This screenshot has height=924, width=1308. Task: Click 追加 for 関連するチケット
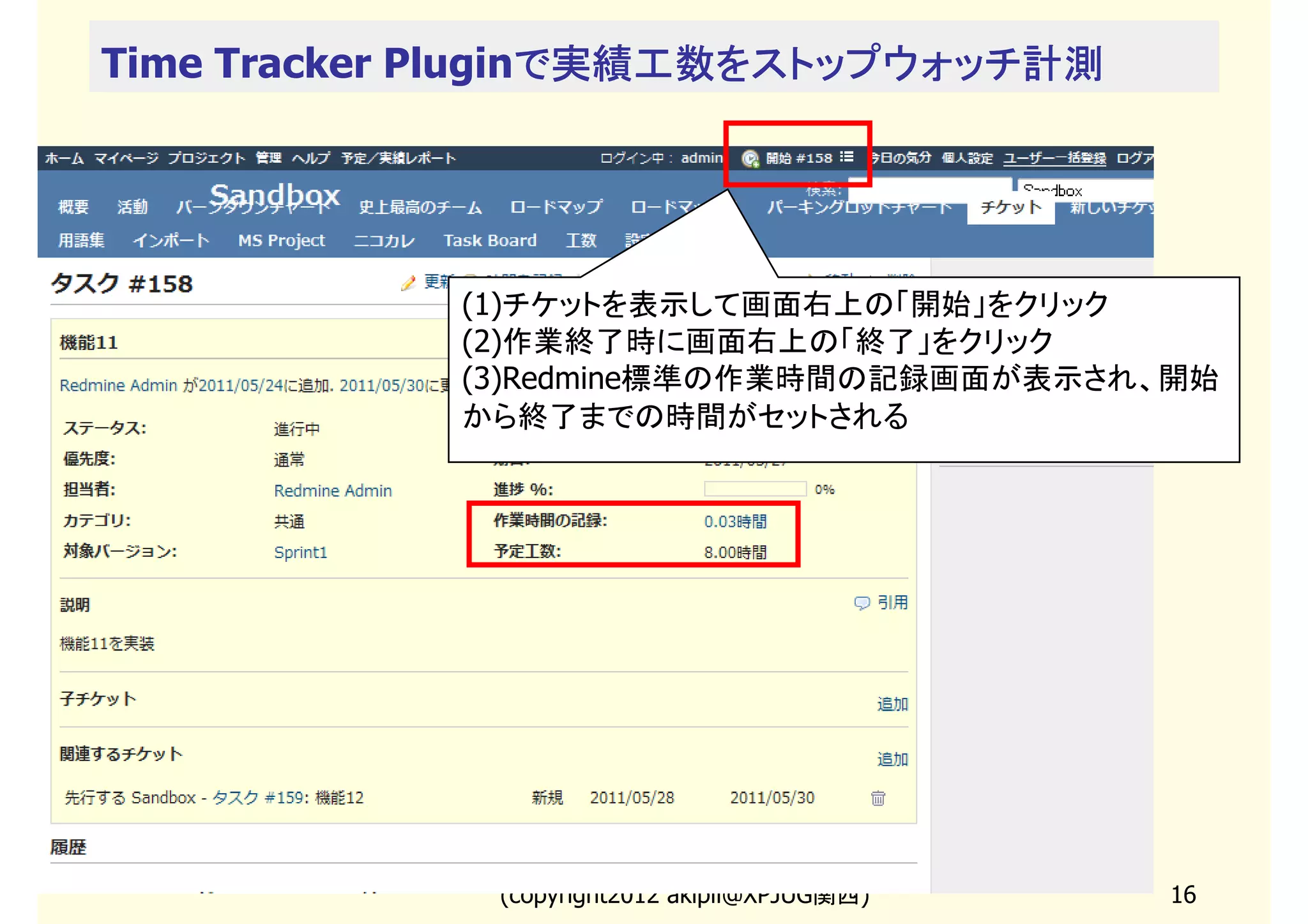click(x=892, y=759)
